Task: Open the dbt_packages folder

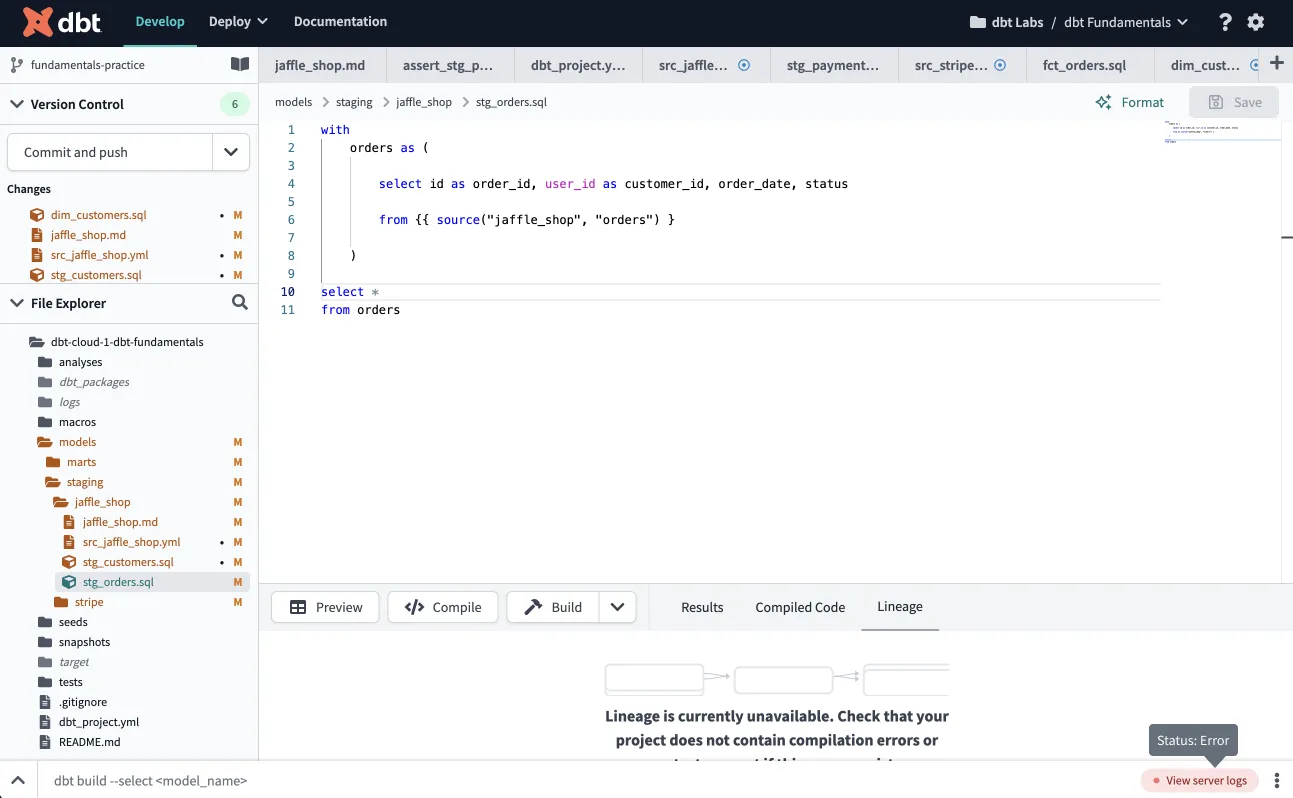Action: point(94,382)
